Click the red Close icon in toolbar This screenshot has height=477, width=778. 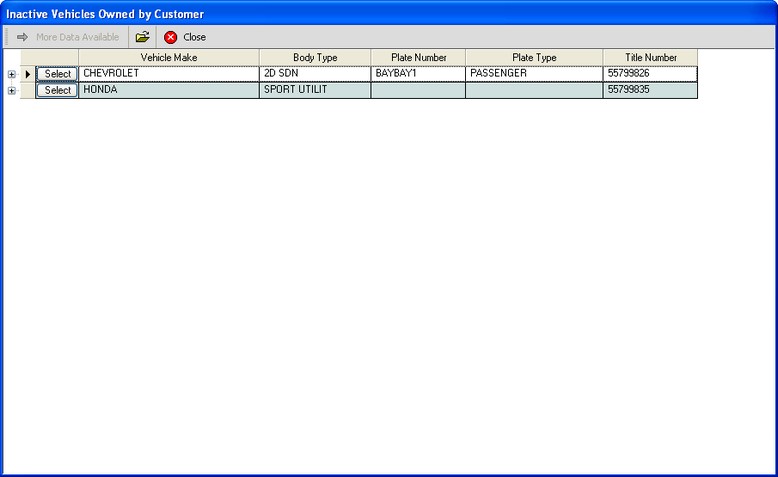click(171, 37)
